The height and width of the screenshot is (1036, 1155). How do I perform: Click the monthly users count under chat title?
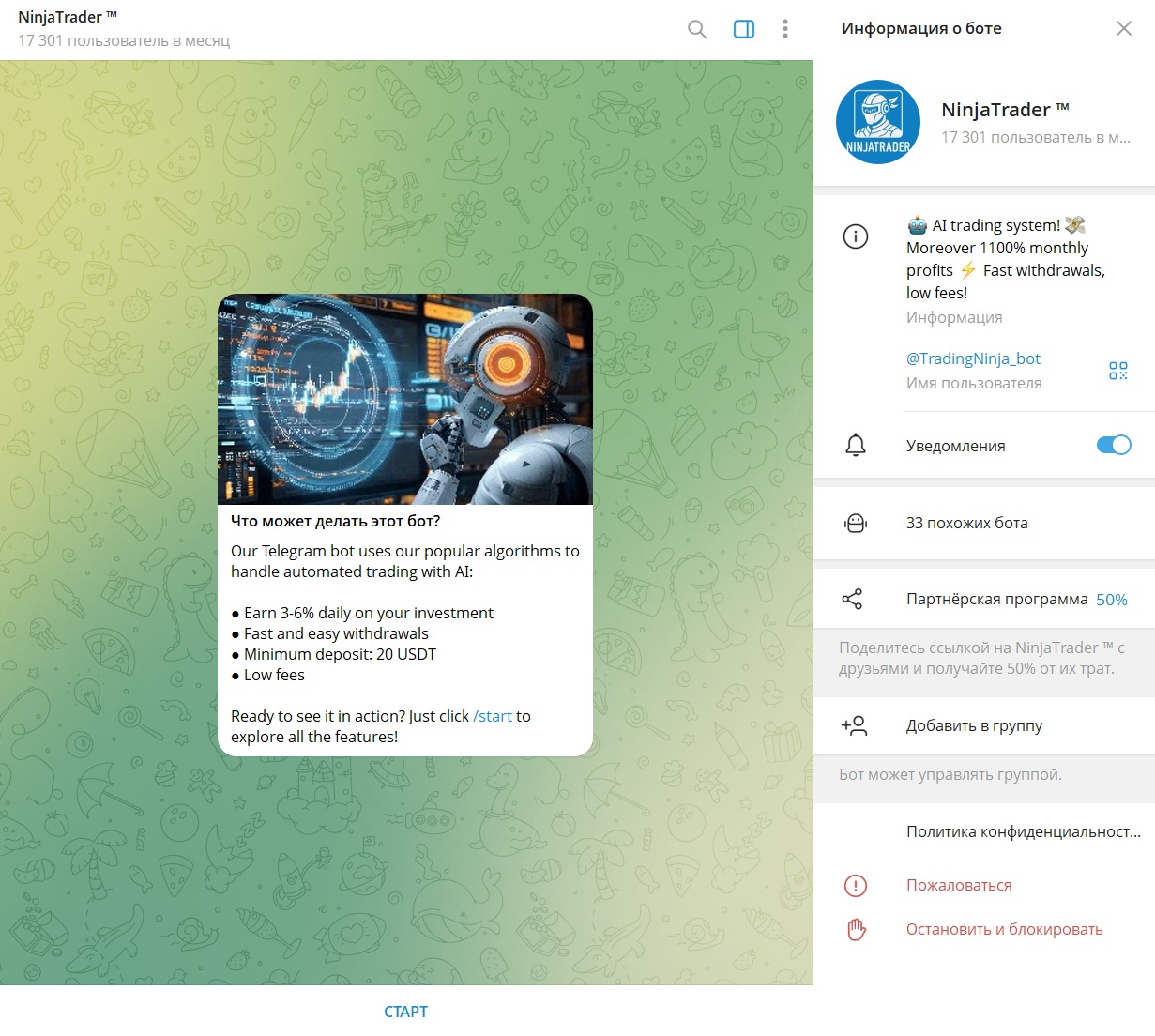point(124,40)
